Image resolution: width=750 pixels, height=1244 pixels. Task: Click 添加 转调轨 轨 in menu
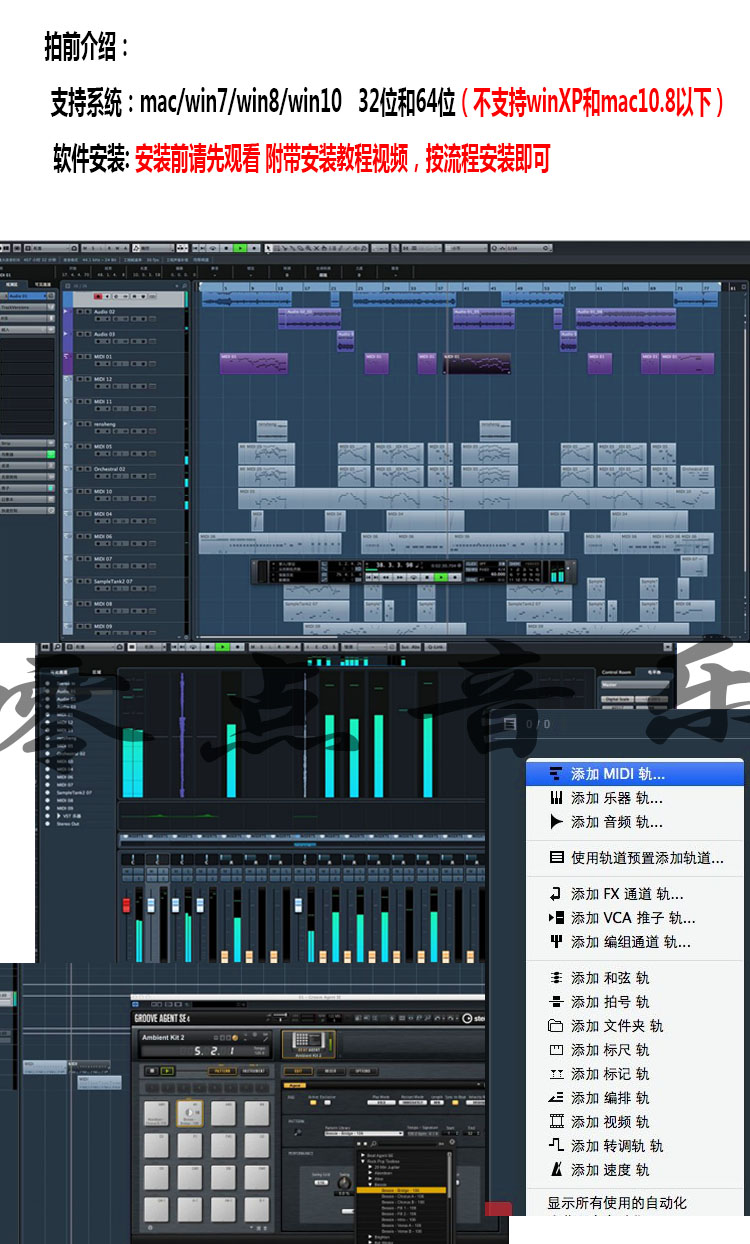(x=635, y=1146)
